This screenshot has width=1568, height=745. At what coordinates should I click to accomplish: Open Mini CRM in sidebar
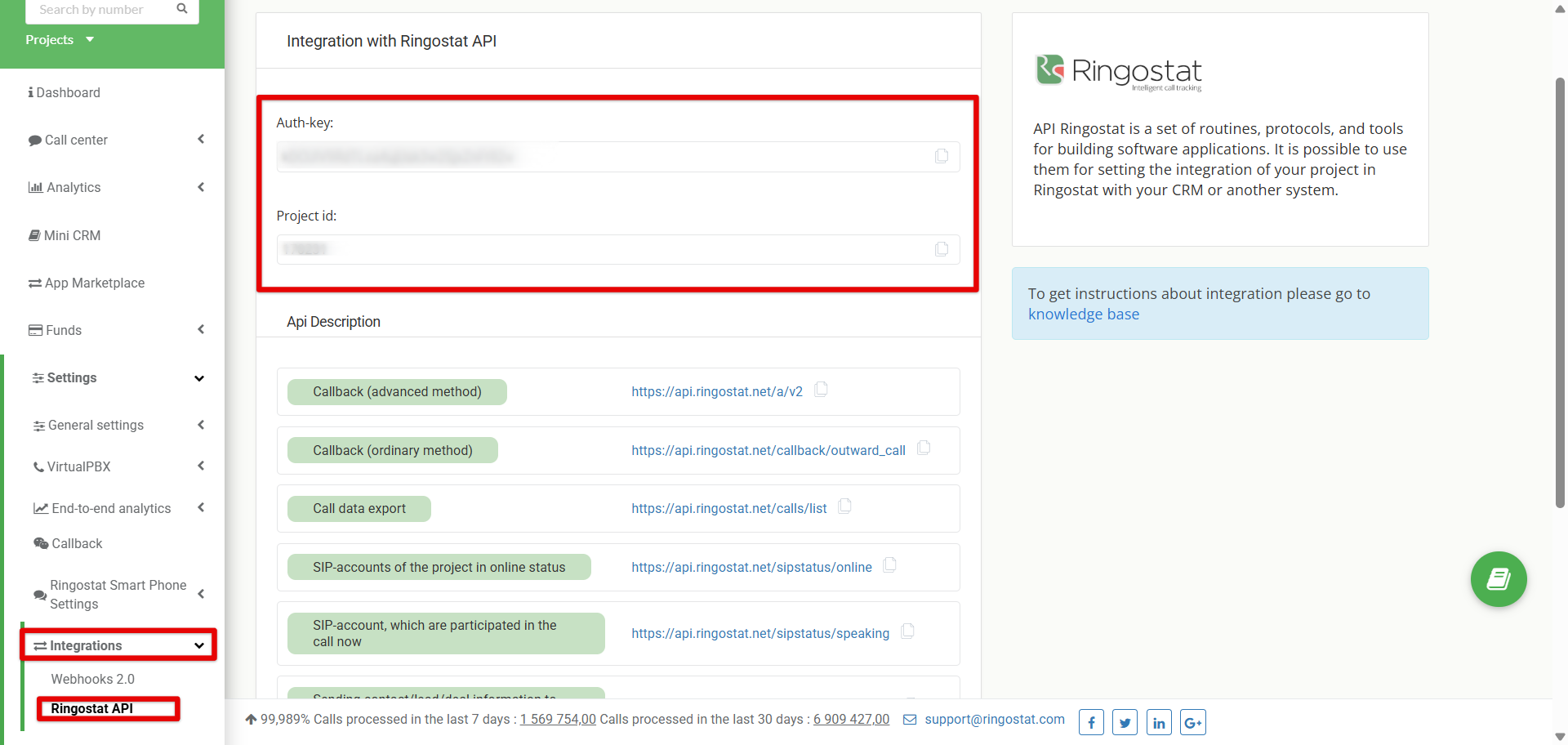pos(65,235)
